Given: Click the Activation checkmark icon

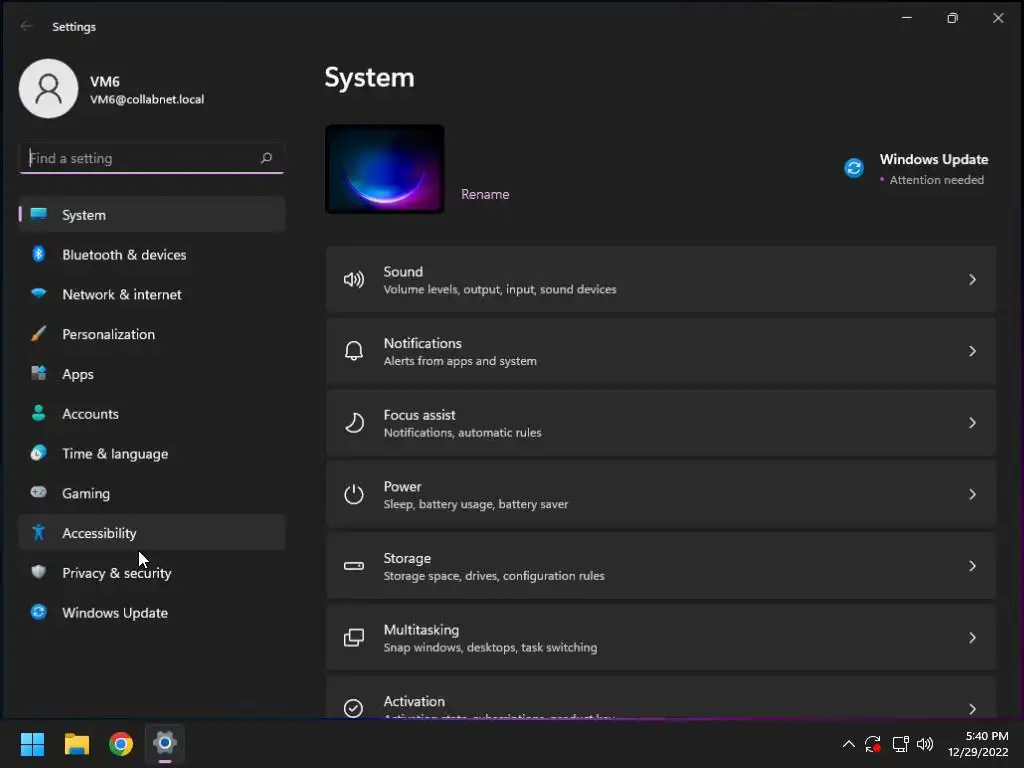Looking at the screenshot, I should (x=353, y=708).
